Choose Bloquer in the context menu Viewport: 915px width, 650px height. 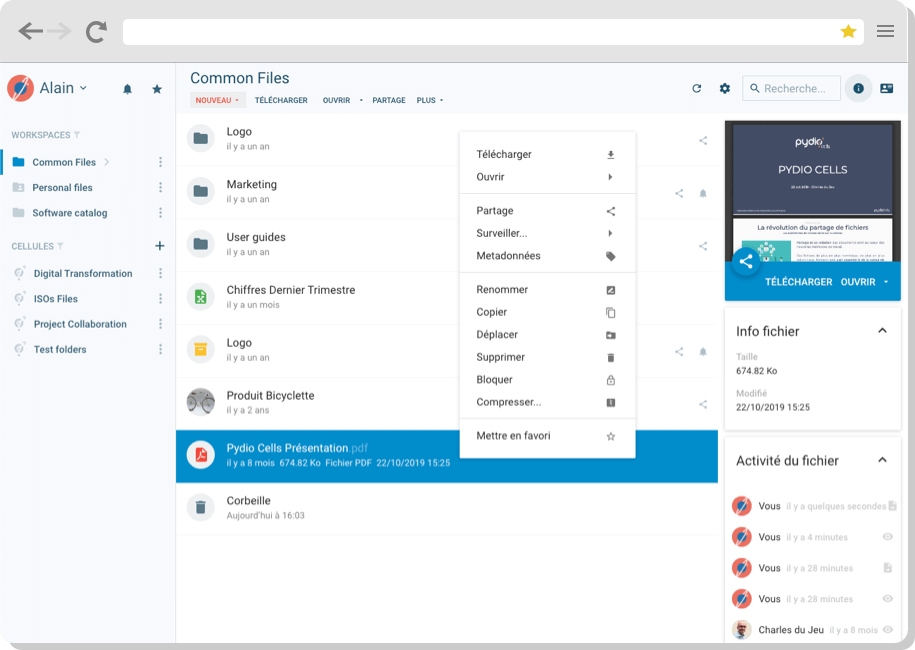coord(547,380)
